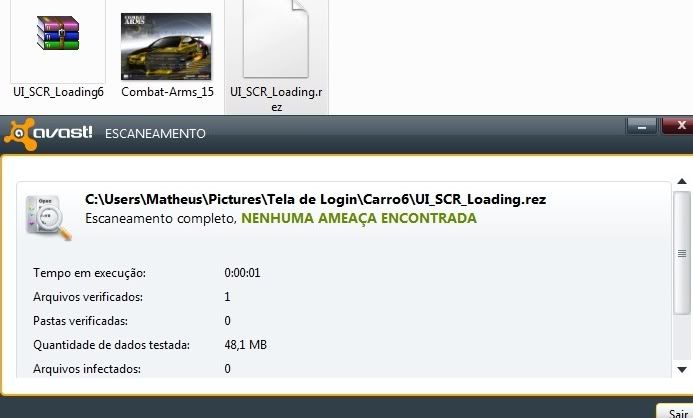This screenshot has width=693, height=418.
Task: Click the Tempo em execução value
Action: (242, 273)
